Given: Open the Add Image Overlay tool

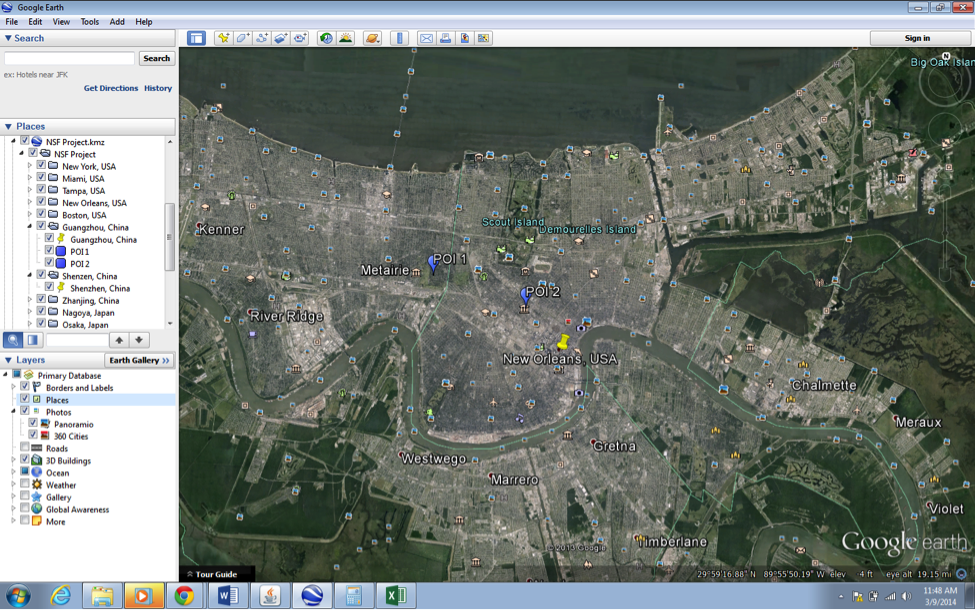Looking at the screenshot, I should tap(279, 38).
